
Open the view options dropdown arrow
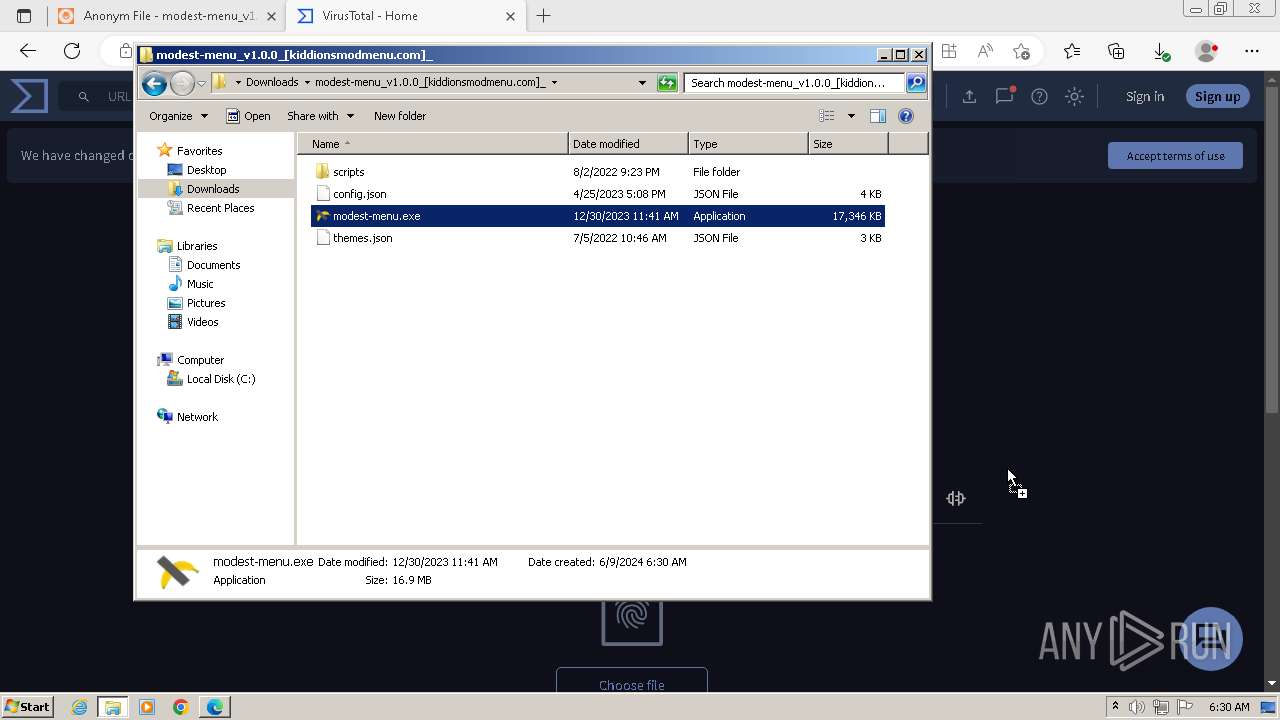[851, 116]
